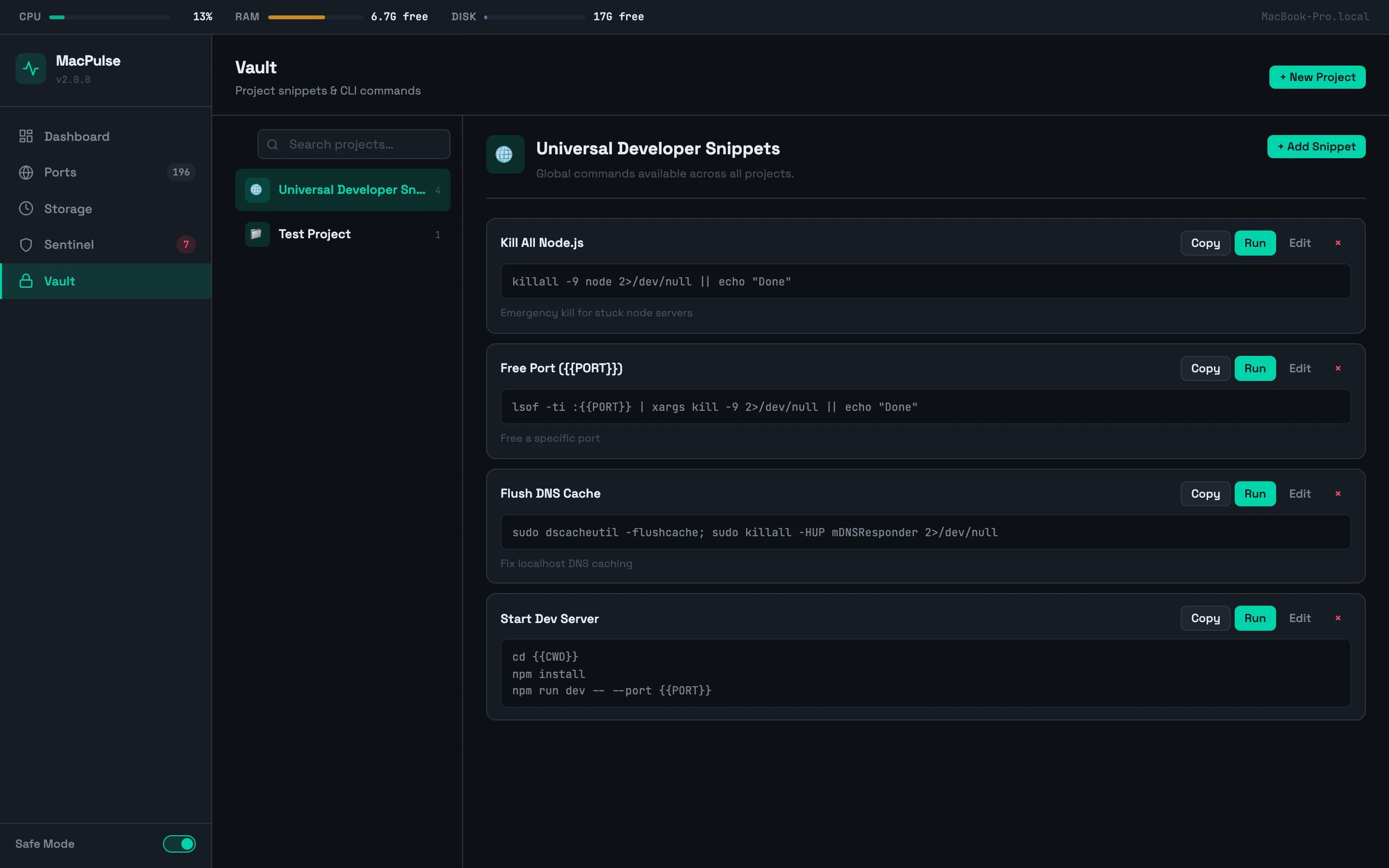The width and height of the screenshot is (1389, 868).
Task: Click the Start Dev Server snippet title
Action: point(549,619)
